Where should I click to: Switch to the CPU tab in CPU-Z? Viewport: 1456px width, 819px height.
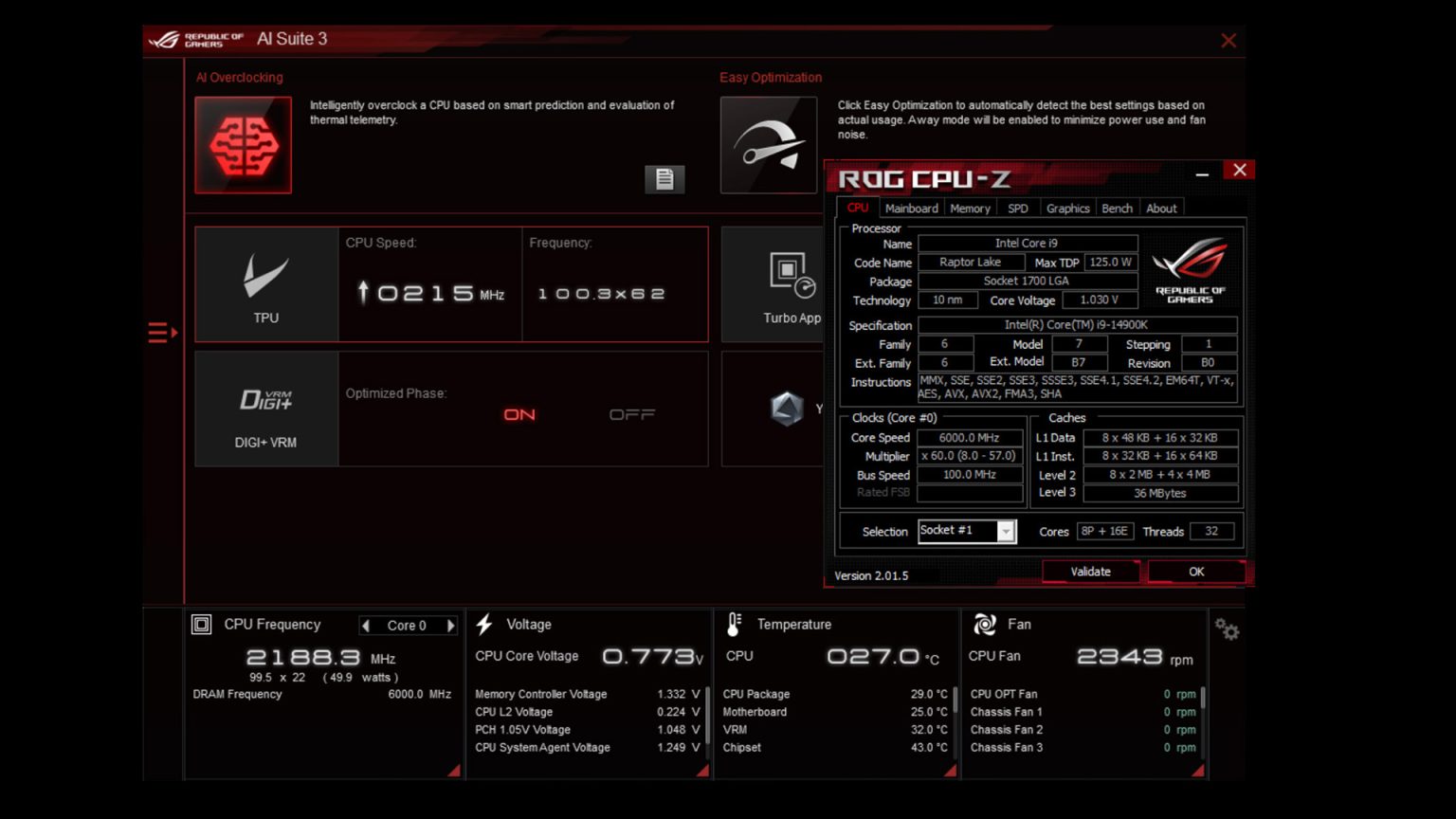pos(858,208)
